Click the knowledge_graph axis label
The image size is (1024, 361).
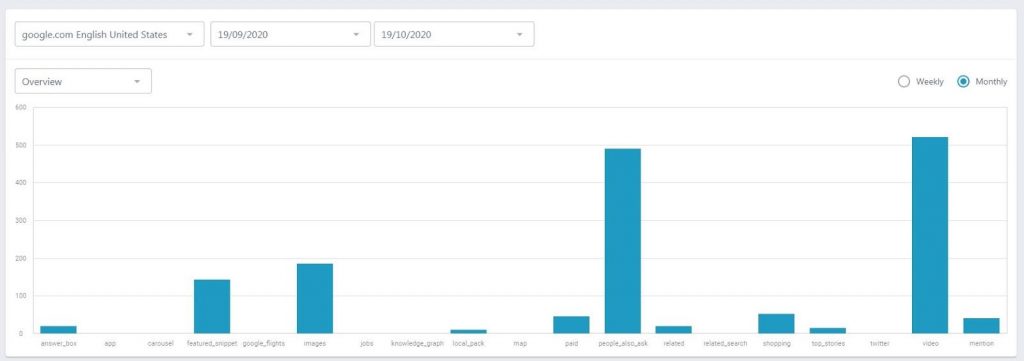pyautogui.click(x=417, y=343)
